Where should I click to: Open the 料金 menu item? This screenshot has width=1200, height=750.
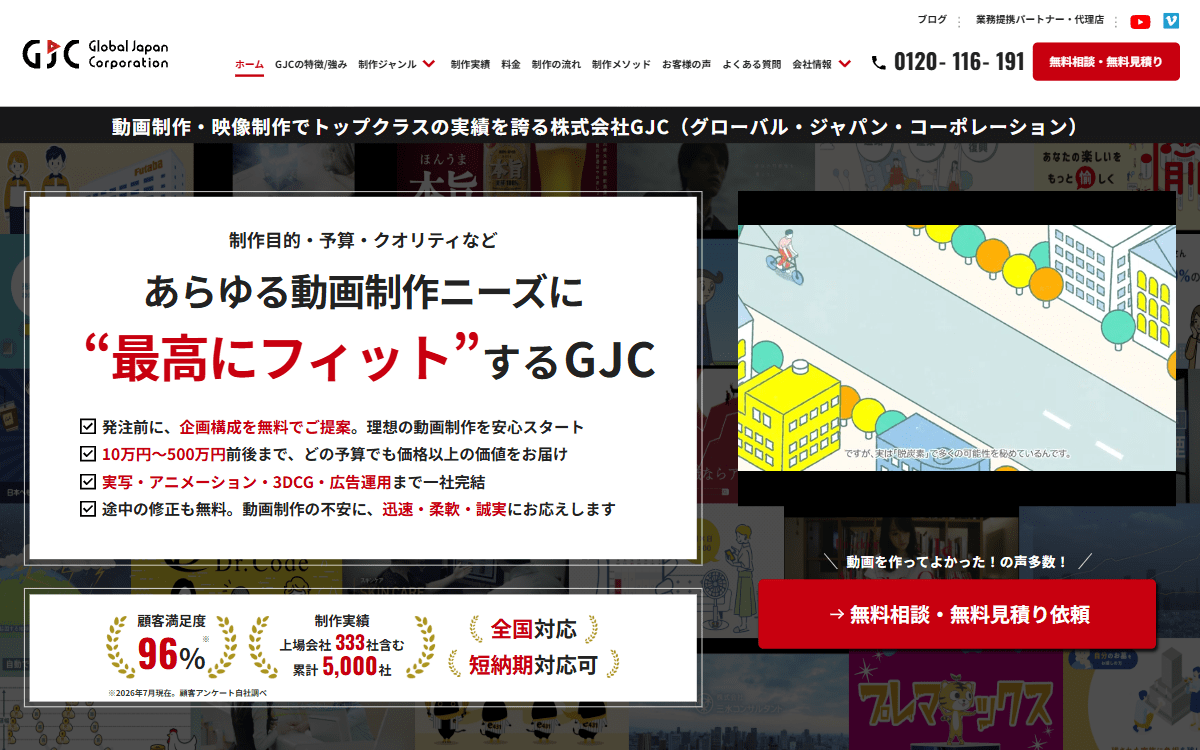click(511, 64)
